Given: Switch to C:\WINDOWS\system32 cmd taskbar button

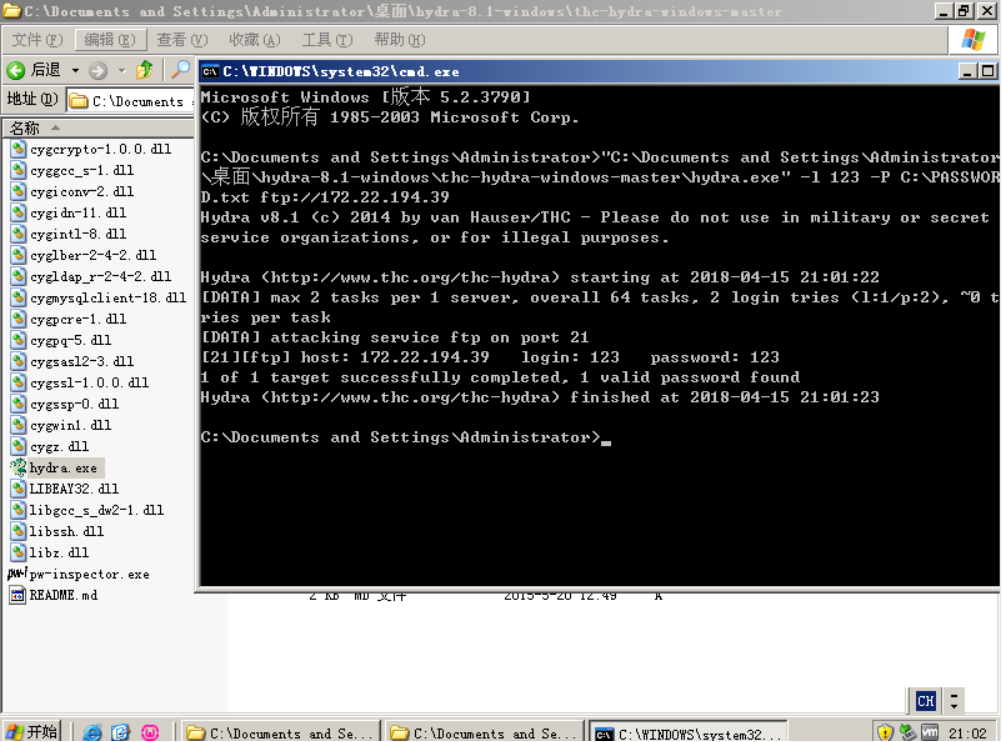Looking at the screenshot, I should 688,733.
